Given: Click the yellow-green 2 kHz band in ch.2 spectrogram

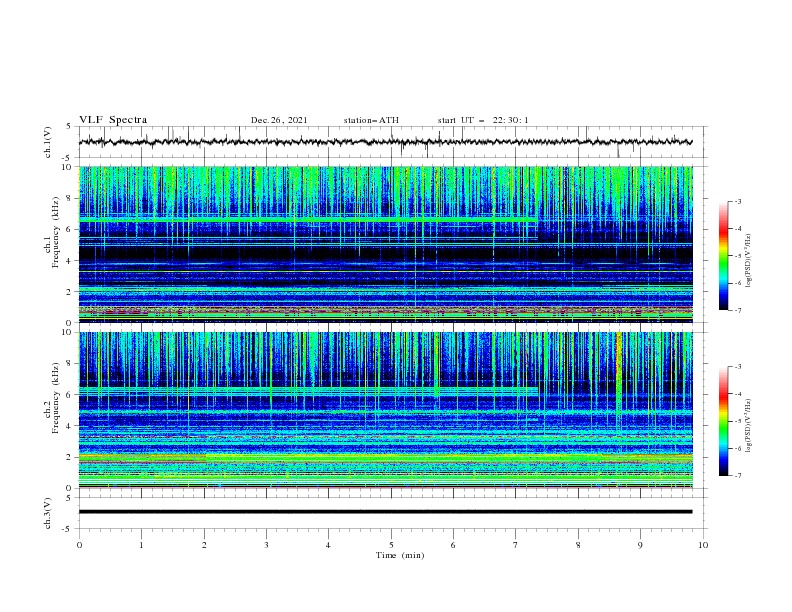Looking at the screenshot, I should coord(385,458).
